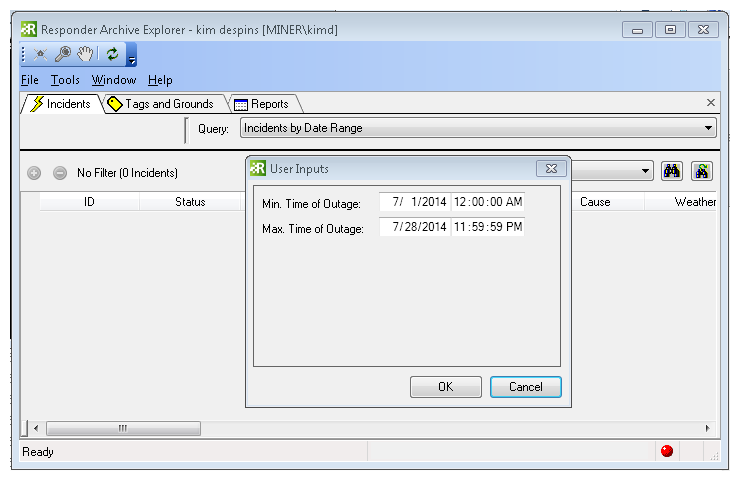Click the No Filter (0 Incidents) label
Viewport: 740px width, 481px height.
[x=127, y=173]
